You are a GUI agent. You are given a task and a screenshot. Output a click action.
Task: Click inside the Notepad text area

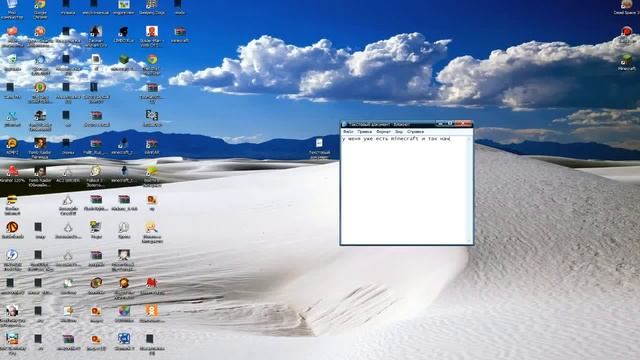pos(403,190)
